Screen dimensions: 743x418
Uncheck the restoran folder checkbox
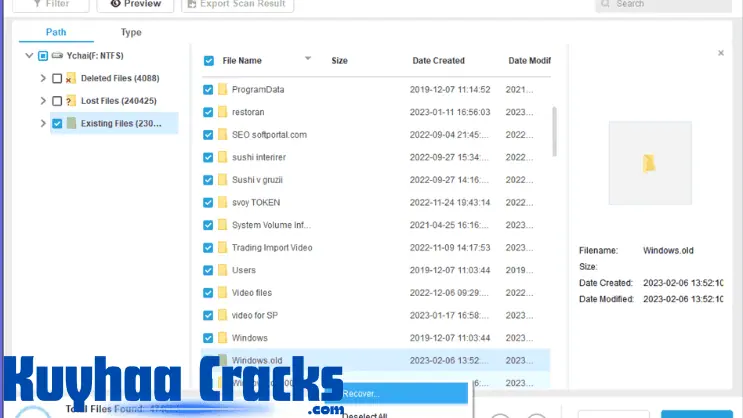pos(208,113)
